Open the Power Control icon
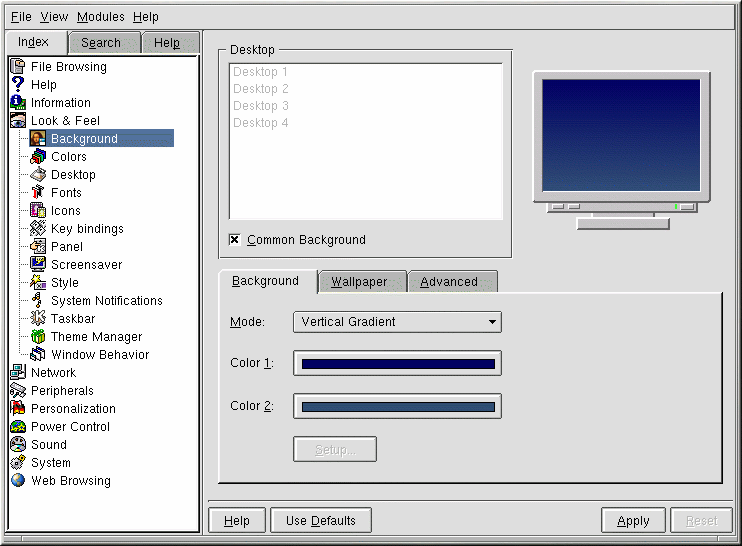Image resolution: width=742 pixels, height=546 pixels. point(17,427)
